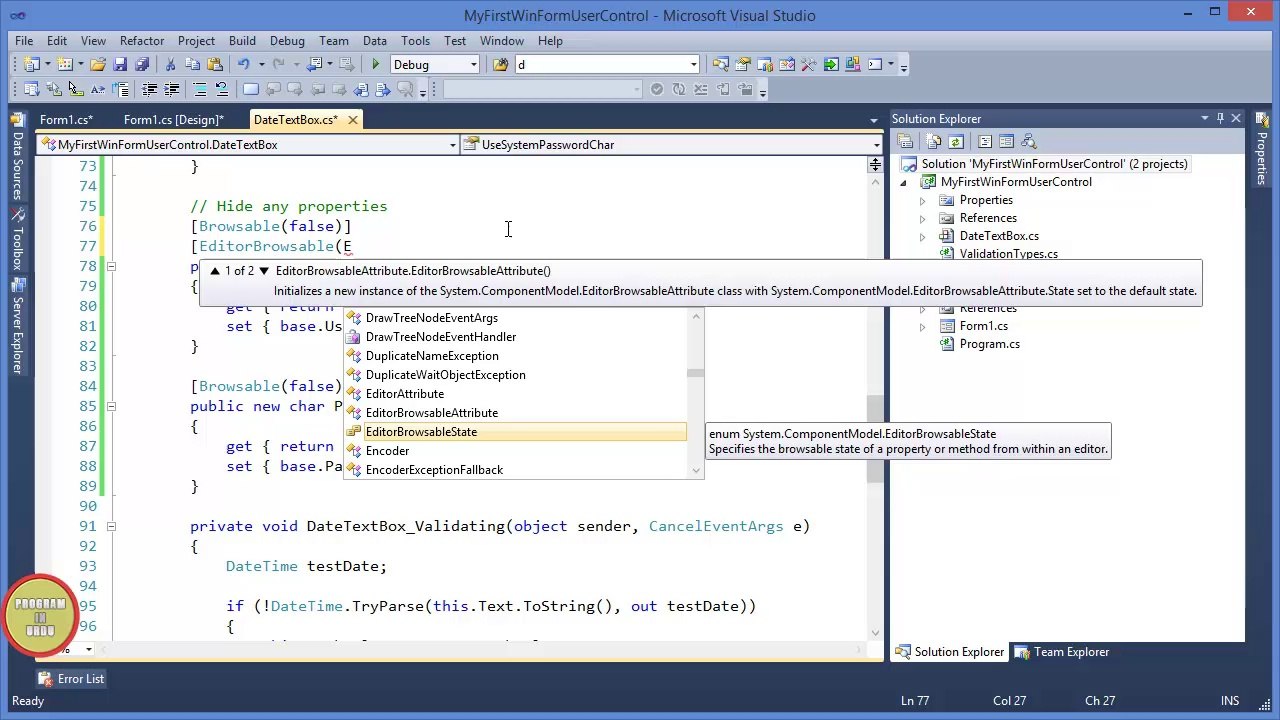Open the Properties Window toolbar icon
The width and height of the screenshot is (1280, 720).
(x=743, y=64)
